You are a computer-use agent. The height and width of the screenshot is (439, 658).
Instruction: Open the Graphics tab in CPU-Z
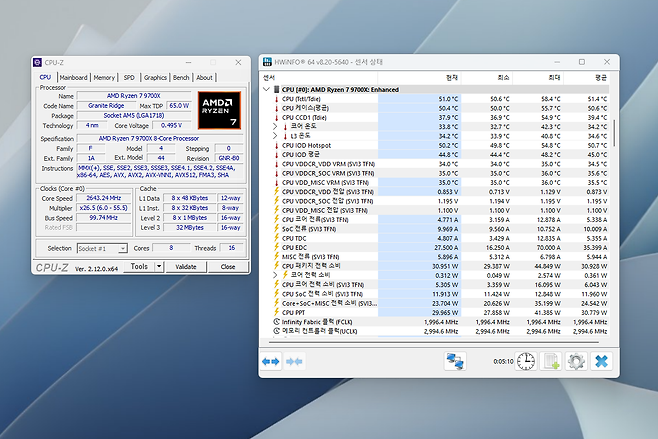click(x=155, y=77)
